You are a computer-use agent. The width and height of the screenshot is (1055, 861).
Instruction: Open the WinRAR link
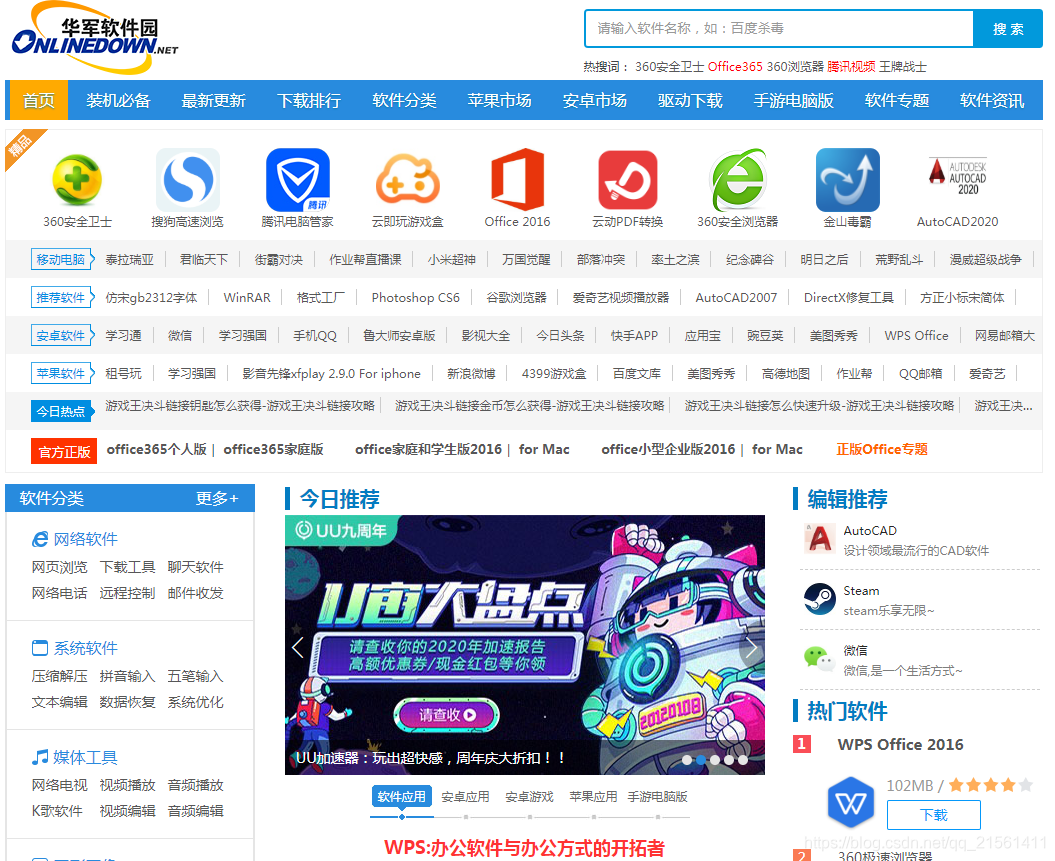[x=247, y=297]
